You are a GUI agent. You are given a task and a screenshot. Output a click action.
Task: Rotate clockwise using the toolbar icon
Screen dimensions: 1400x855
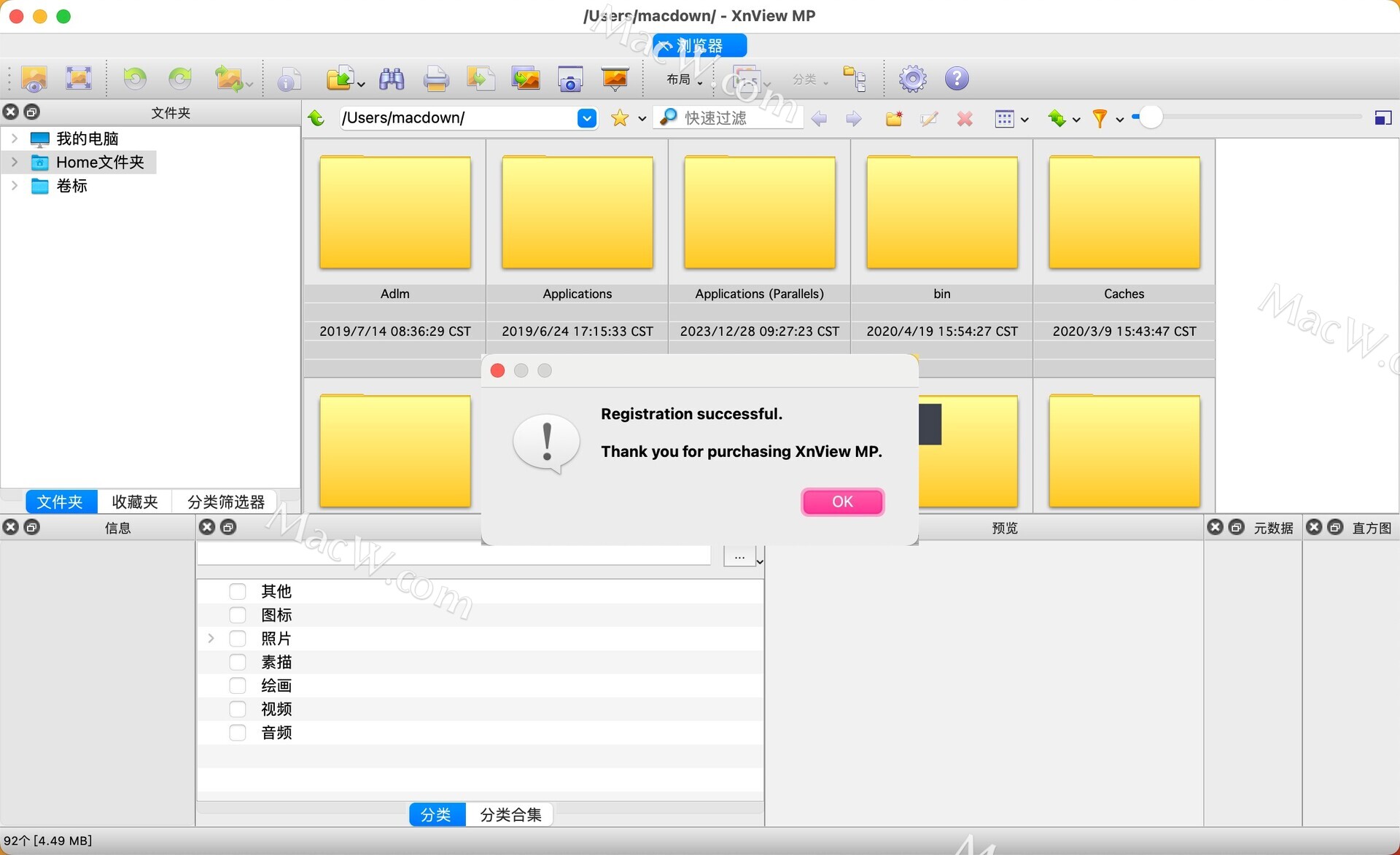point(180,78)
